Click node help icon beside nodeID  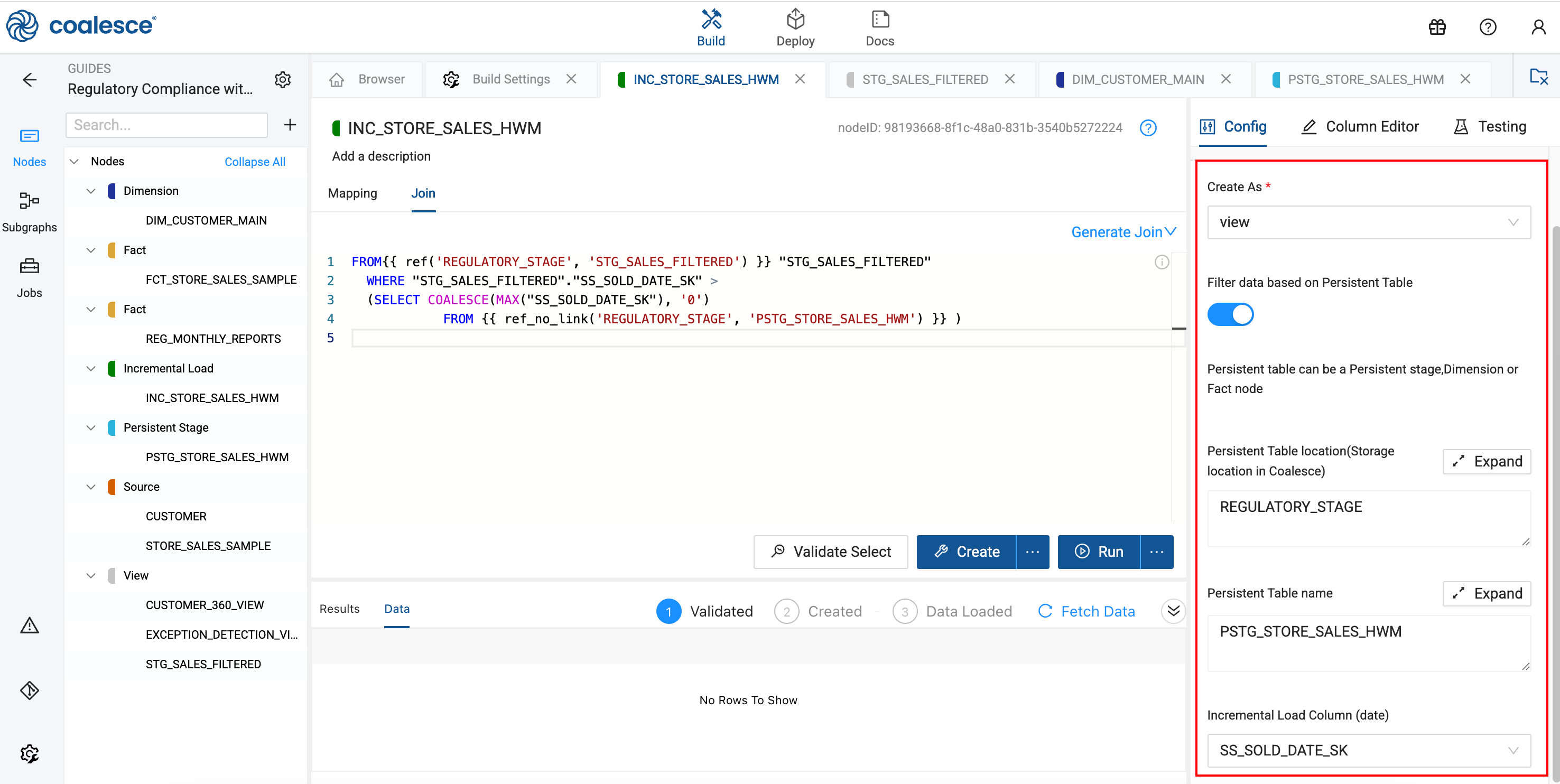tap(1148, 128)
